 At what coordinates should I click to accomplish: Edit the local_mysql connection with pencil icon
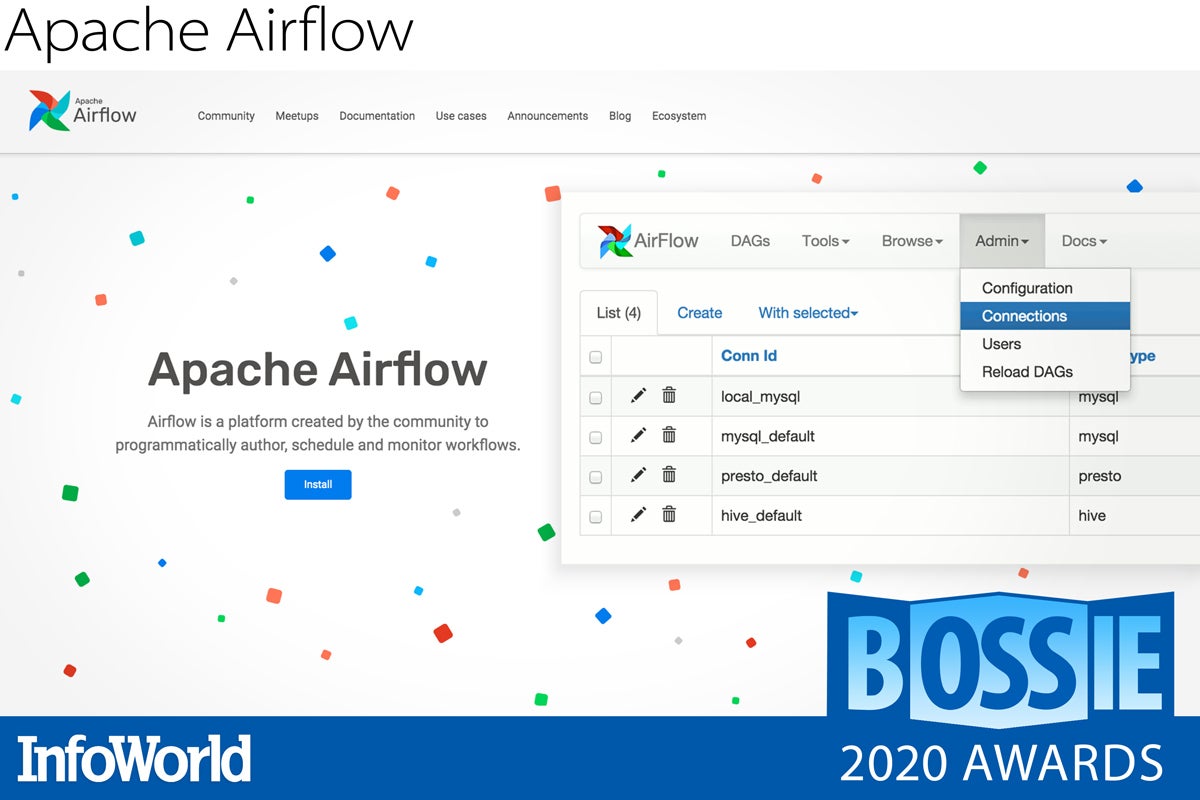(x=638, y=396)
